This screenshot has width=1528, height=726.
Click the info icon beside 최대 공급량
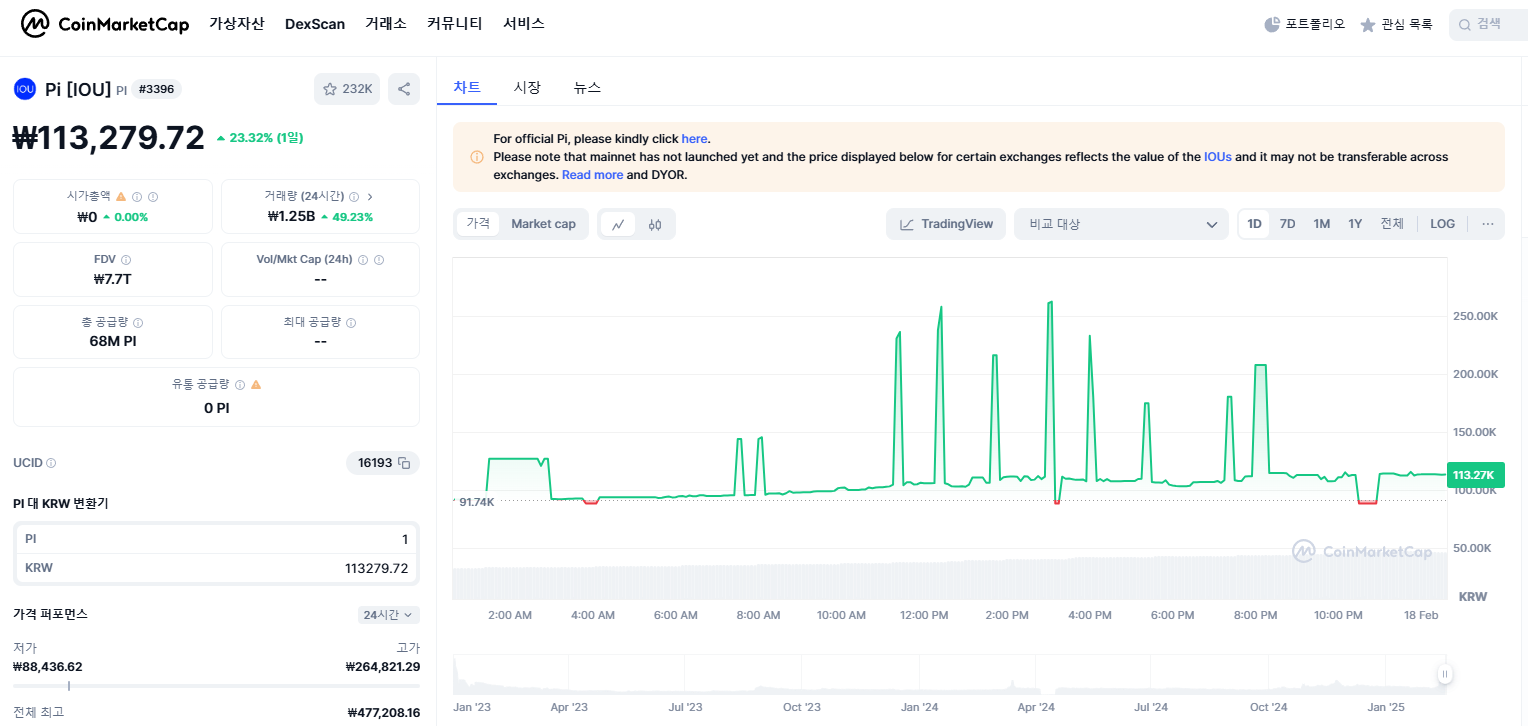point(351,323)
